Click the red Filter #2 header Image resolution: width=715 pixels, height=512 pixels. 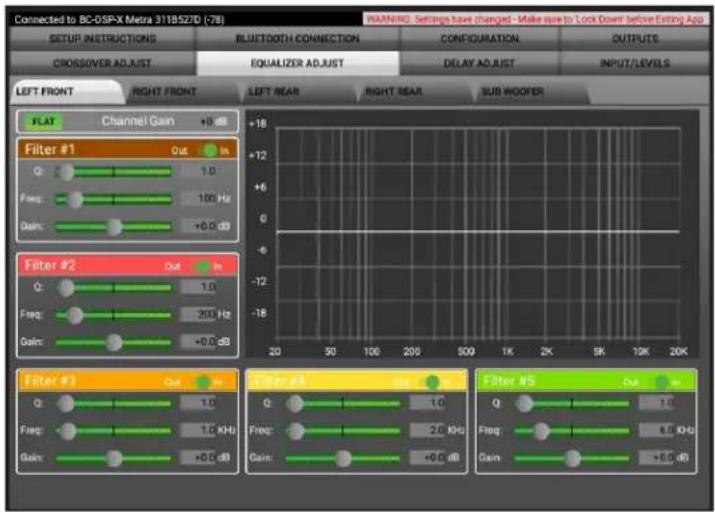[x=127, y=265]
